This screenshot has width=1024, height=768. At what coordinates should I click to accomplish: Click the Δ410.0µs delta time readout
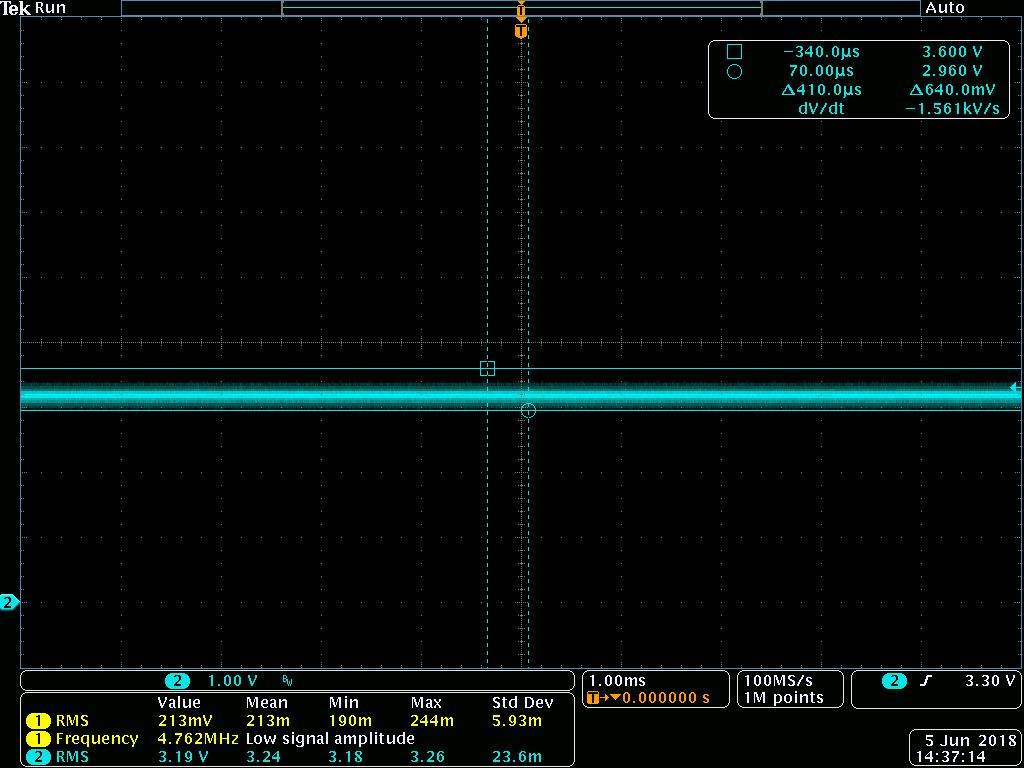click(x=821, y=90)
